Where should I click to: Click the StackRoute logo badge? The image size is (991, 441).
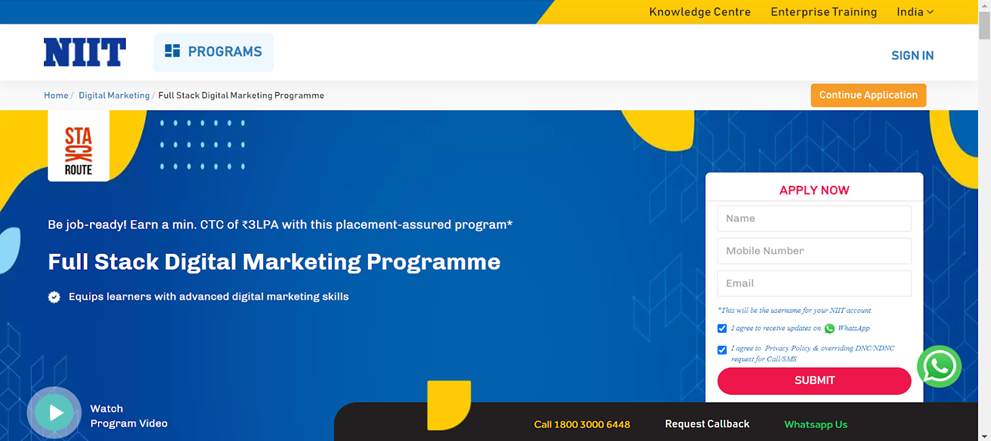[78, 146]
